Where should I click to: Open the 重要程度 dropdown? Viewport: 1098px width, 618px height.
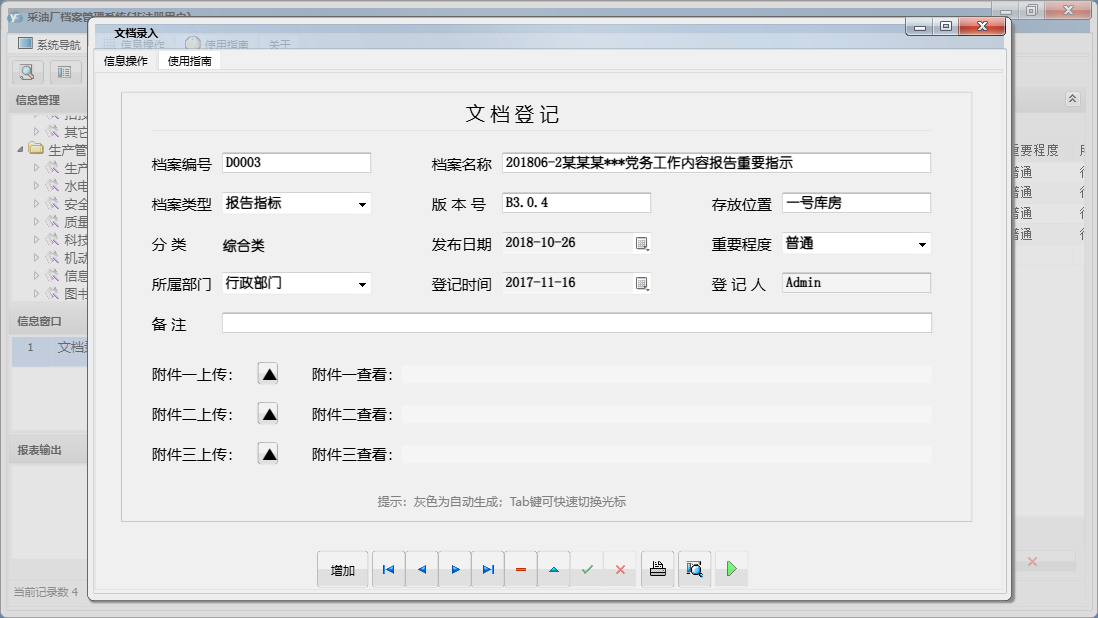click(x=921, y=244)
